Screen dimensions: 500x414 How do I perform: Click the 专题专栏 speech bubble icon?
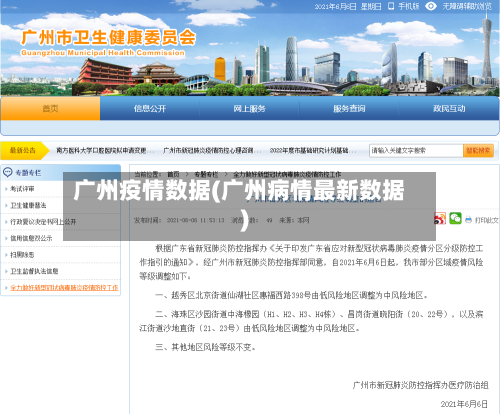[x=7, y=172]
